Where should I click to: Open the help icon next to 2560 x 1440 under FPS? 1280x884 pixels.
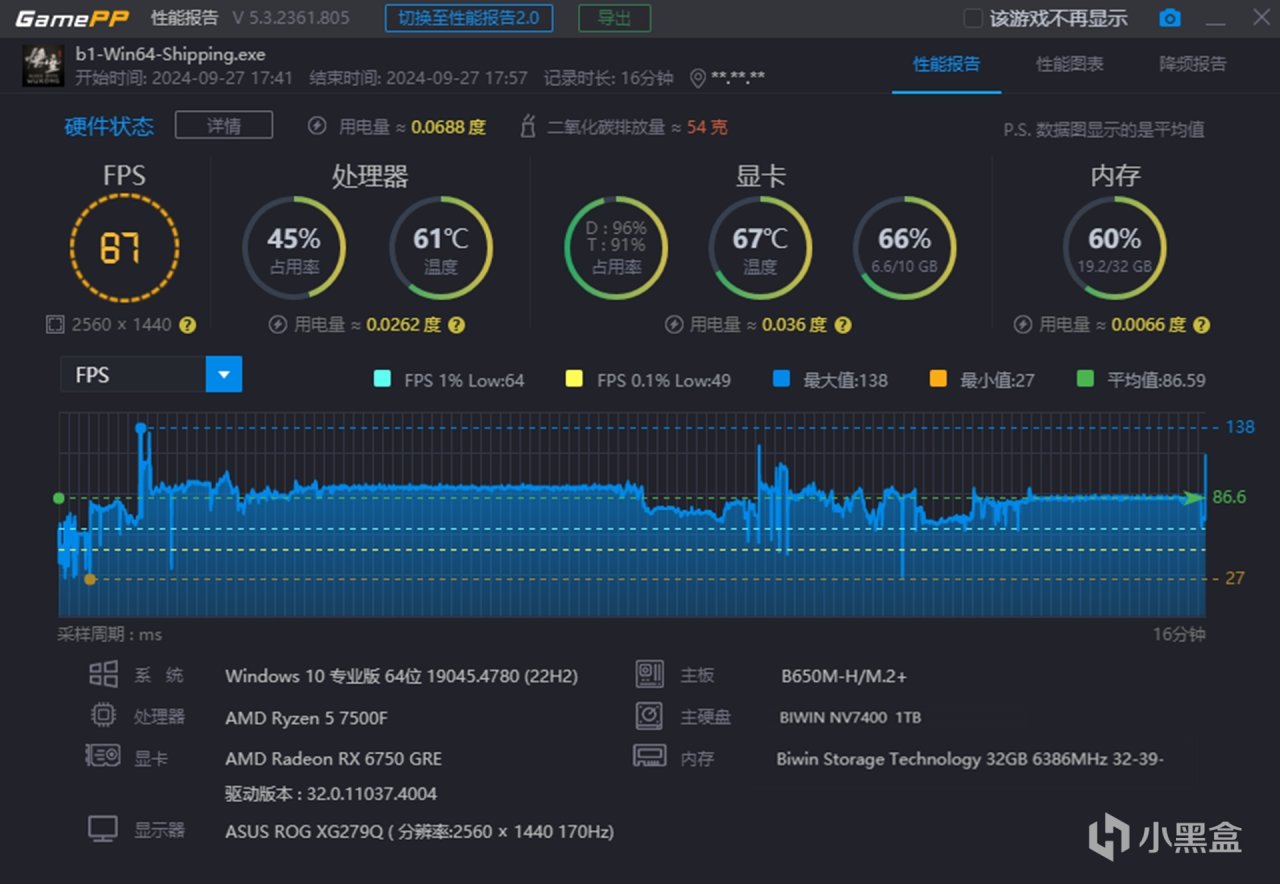pos(187,325)
